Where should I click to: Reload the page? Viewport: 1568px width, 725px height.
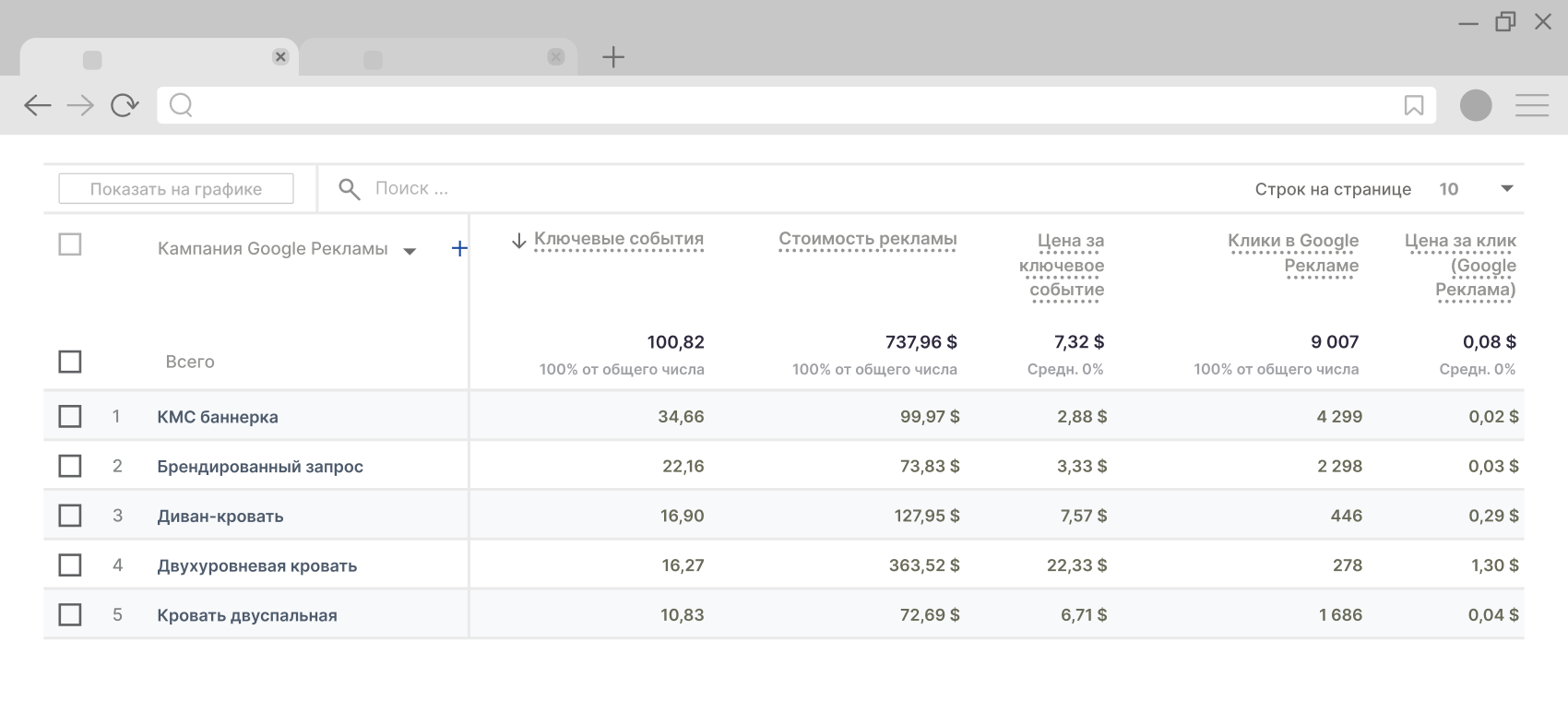(x=125, y=105)
